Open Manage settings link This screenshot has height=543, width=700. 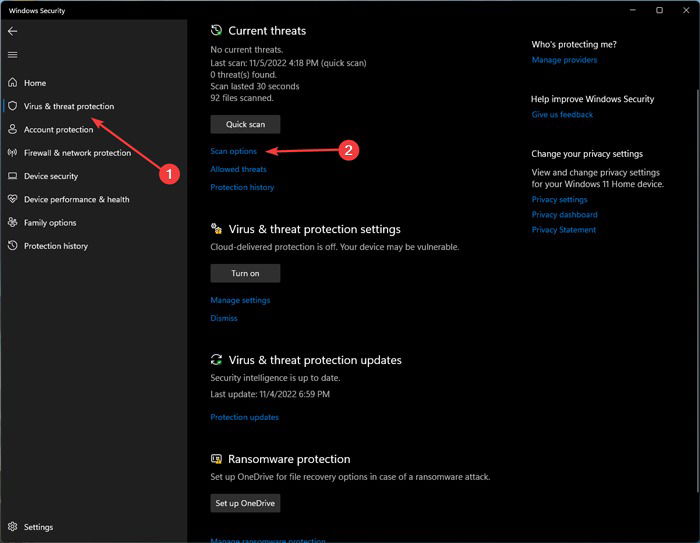point(240,300)
